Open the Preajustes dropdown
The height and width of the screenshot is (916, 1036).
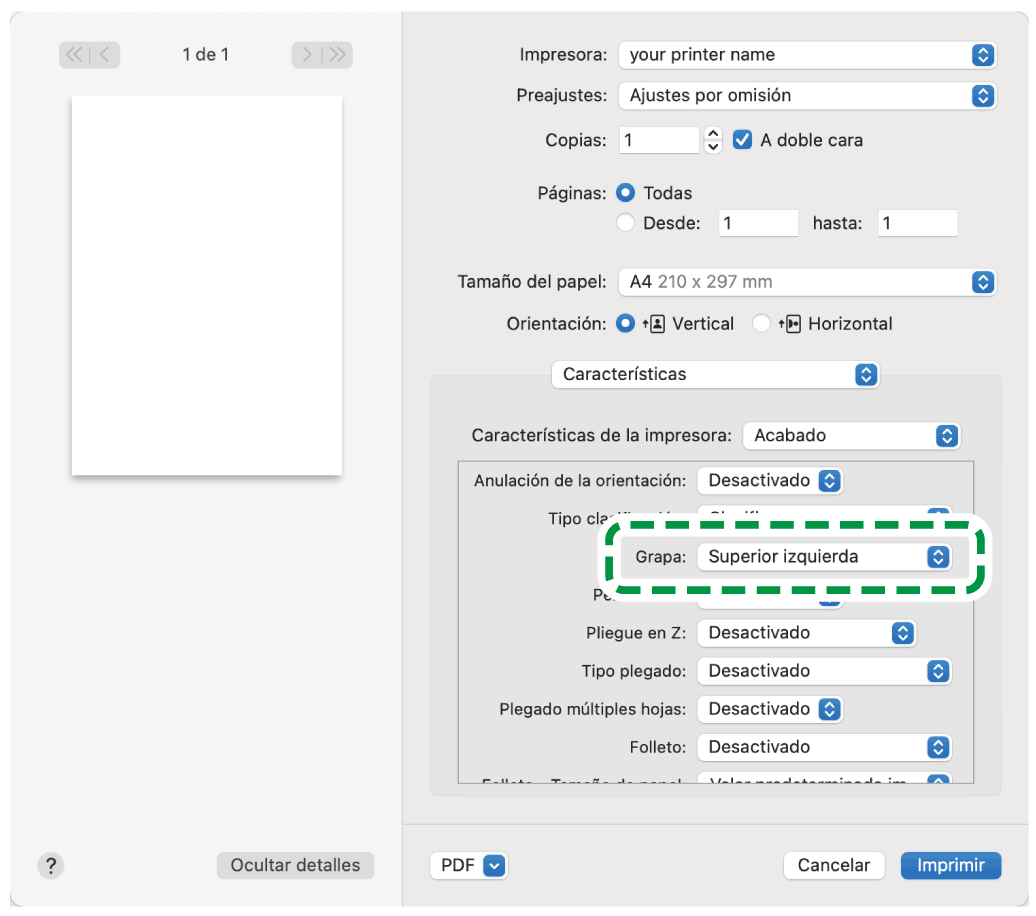(x=807, y=96)
